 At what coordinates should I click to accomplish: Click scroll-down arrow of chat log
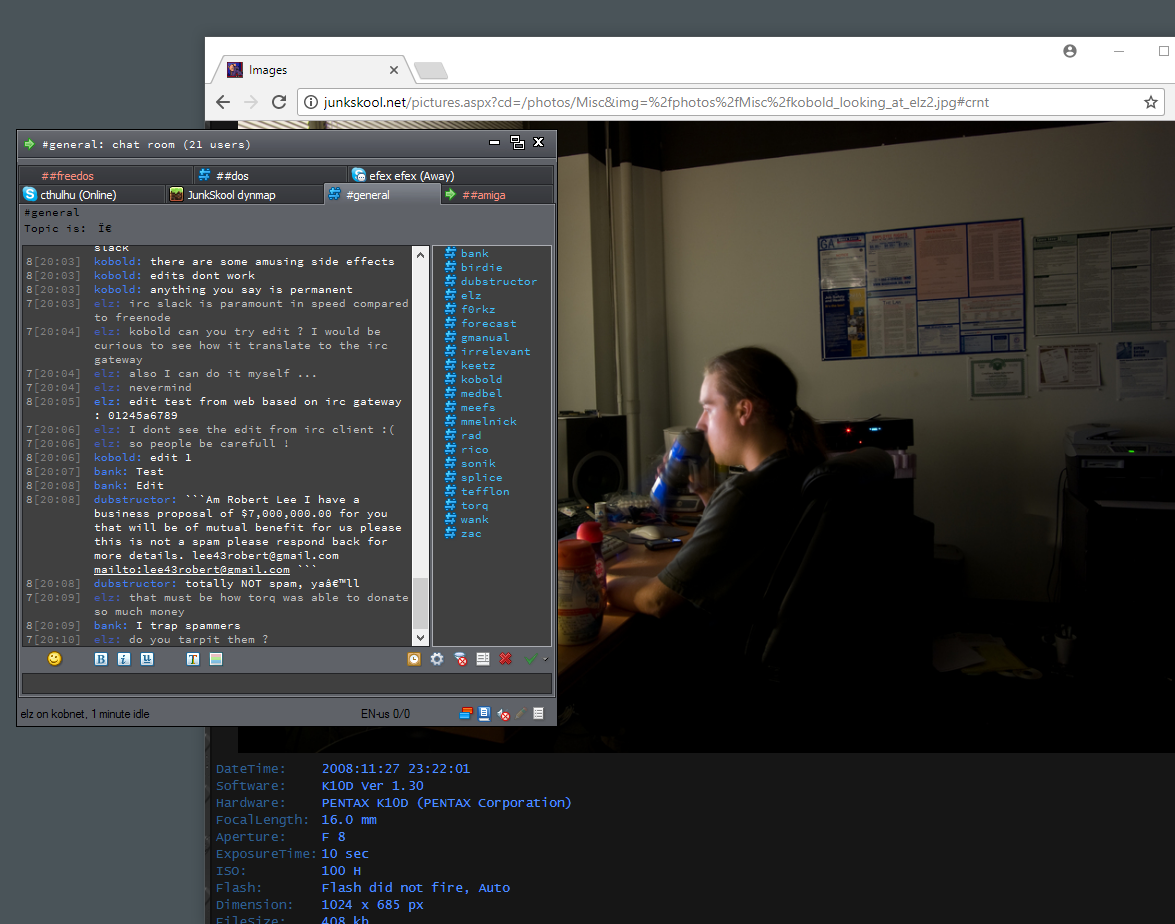click(x=420, y=638)
